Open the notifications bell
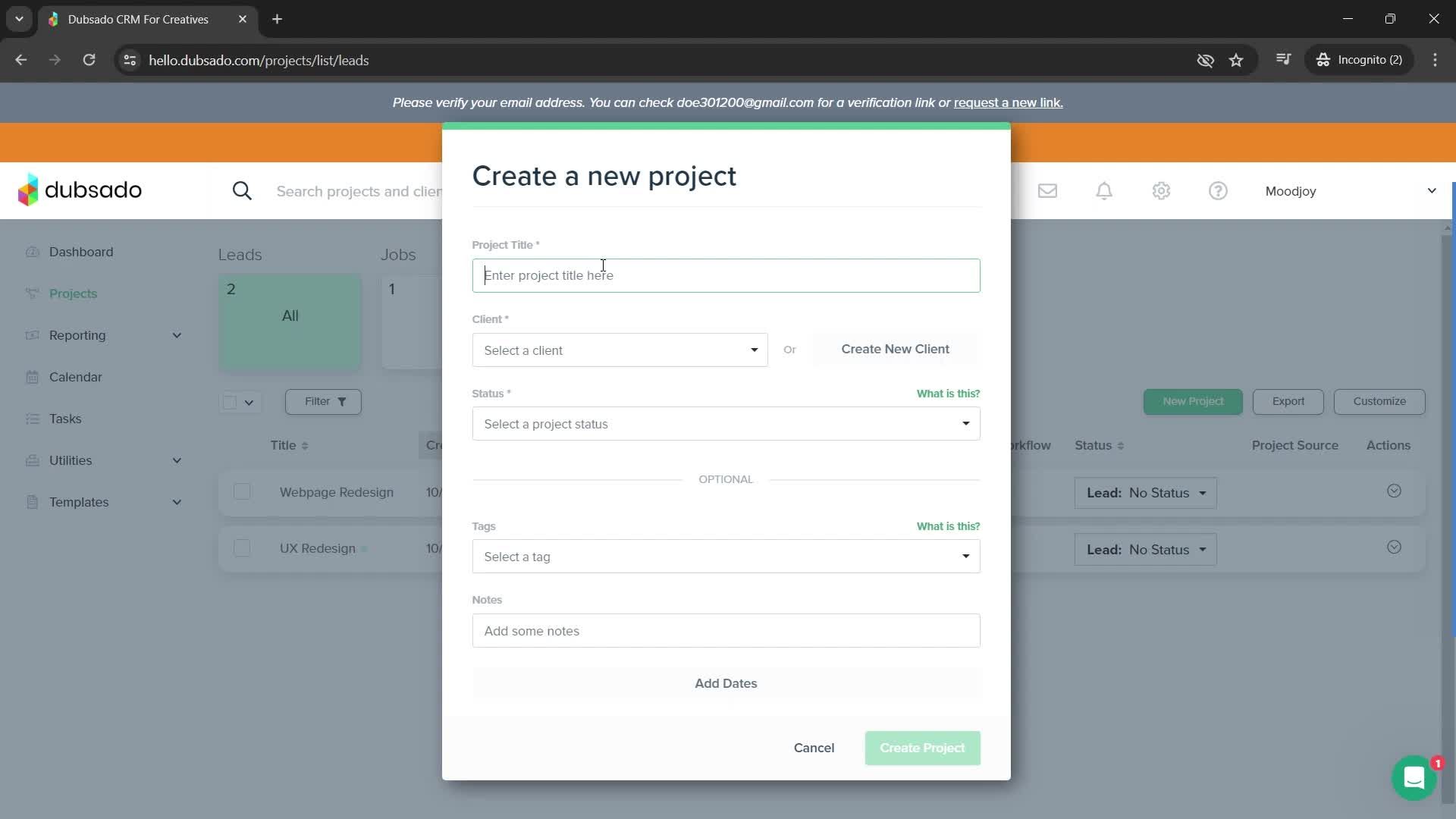1456x819 pixels. point(1104,191)
